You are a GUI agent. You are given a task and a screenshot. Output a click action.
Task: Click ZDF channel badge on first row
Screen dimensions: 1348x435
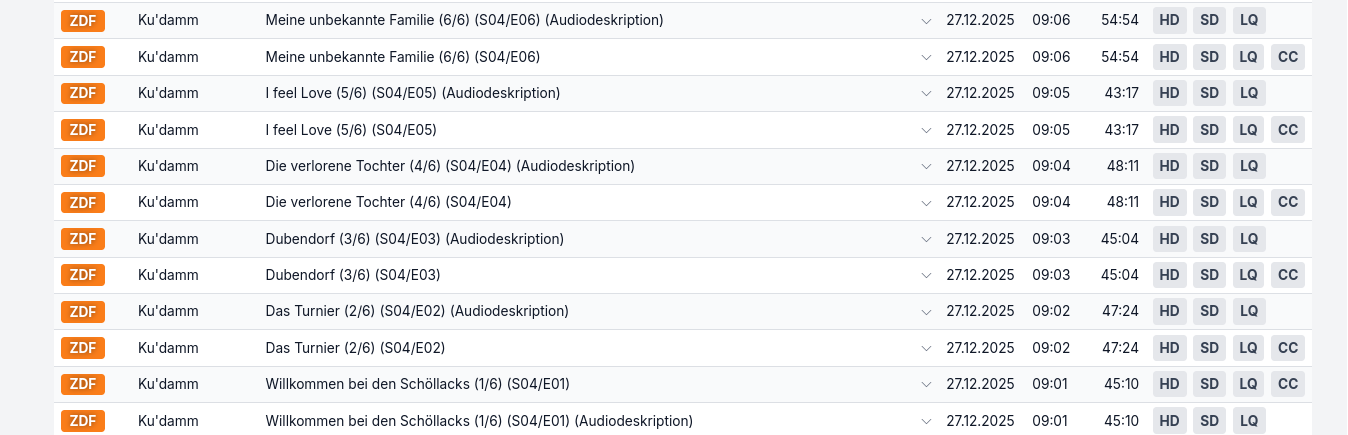point(83,21)
